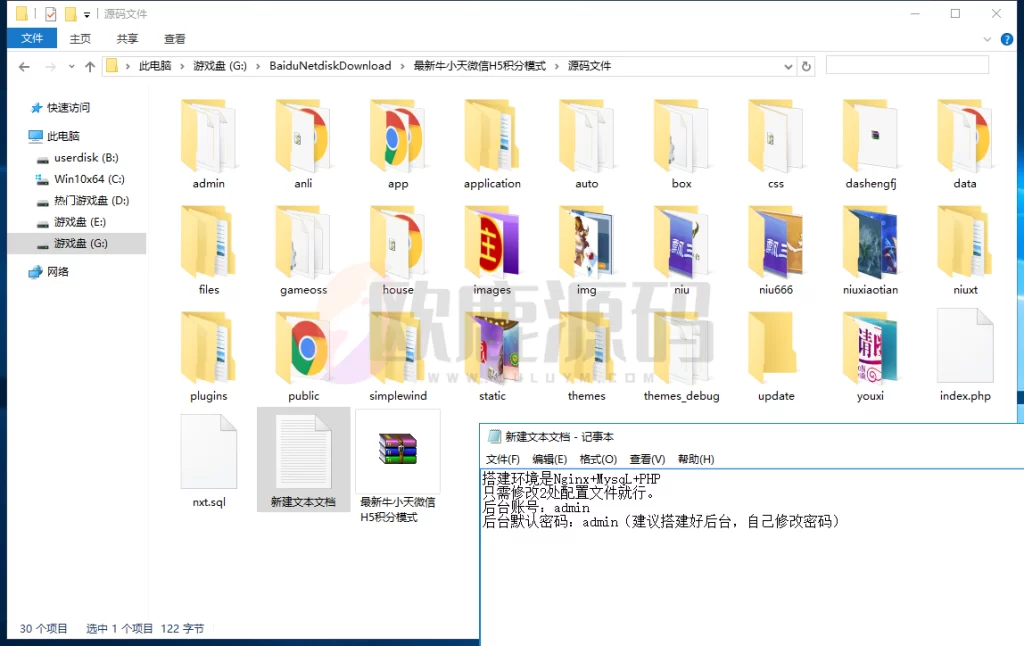
Task: Click the back navigation arrow
Action: pos(23,65)
